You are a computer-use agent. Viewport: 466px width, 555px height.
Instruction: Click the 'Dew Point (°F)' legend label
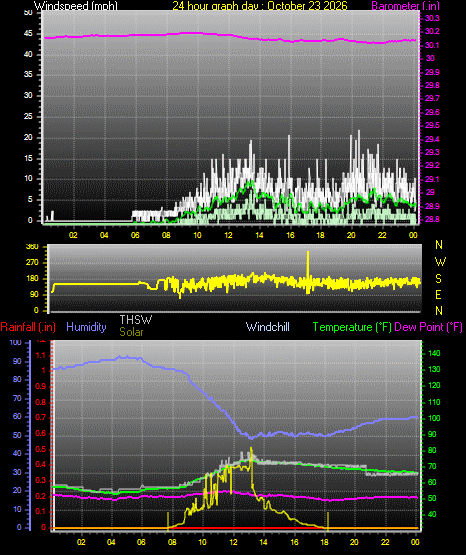[x=428, y=327]
